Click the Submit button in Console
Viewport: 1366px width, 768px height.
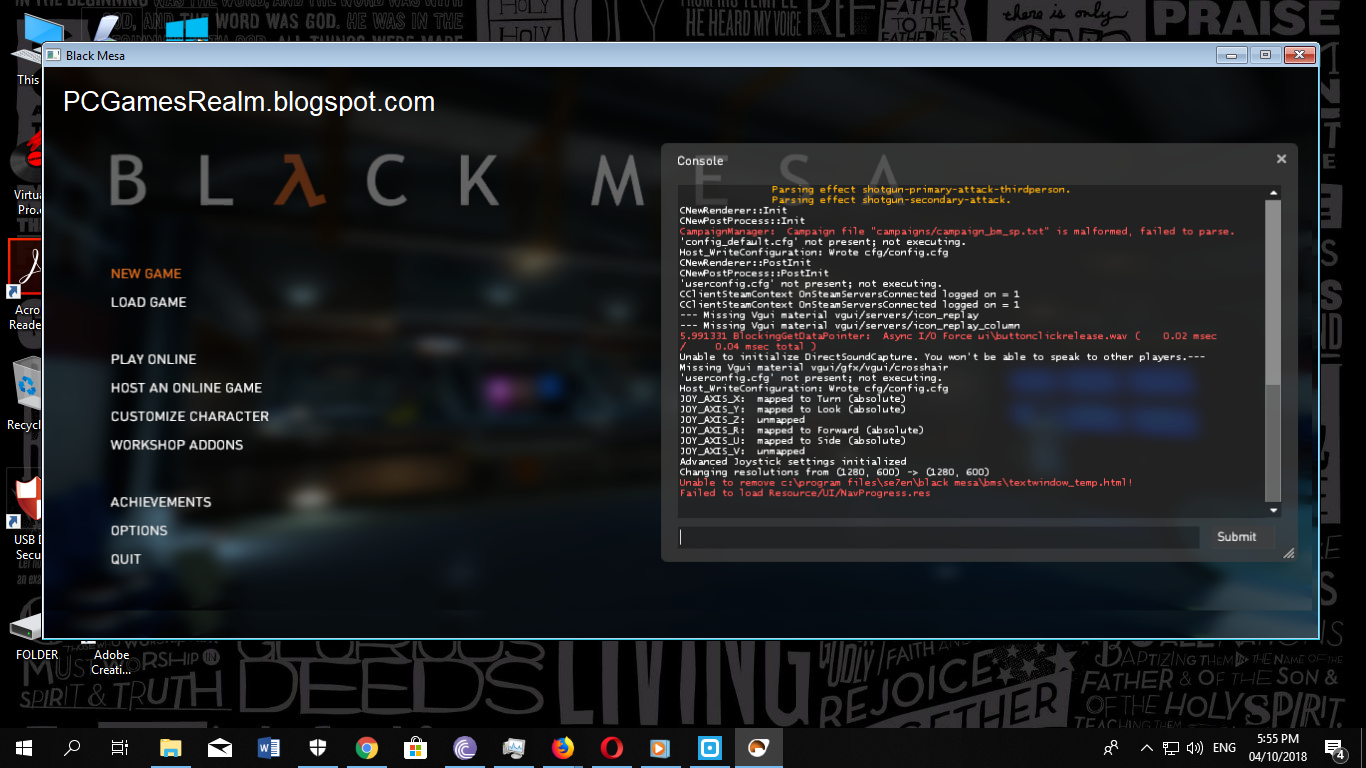(x=1236, y=537)
